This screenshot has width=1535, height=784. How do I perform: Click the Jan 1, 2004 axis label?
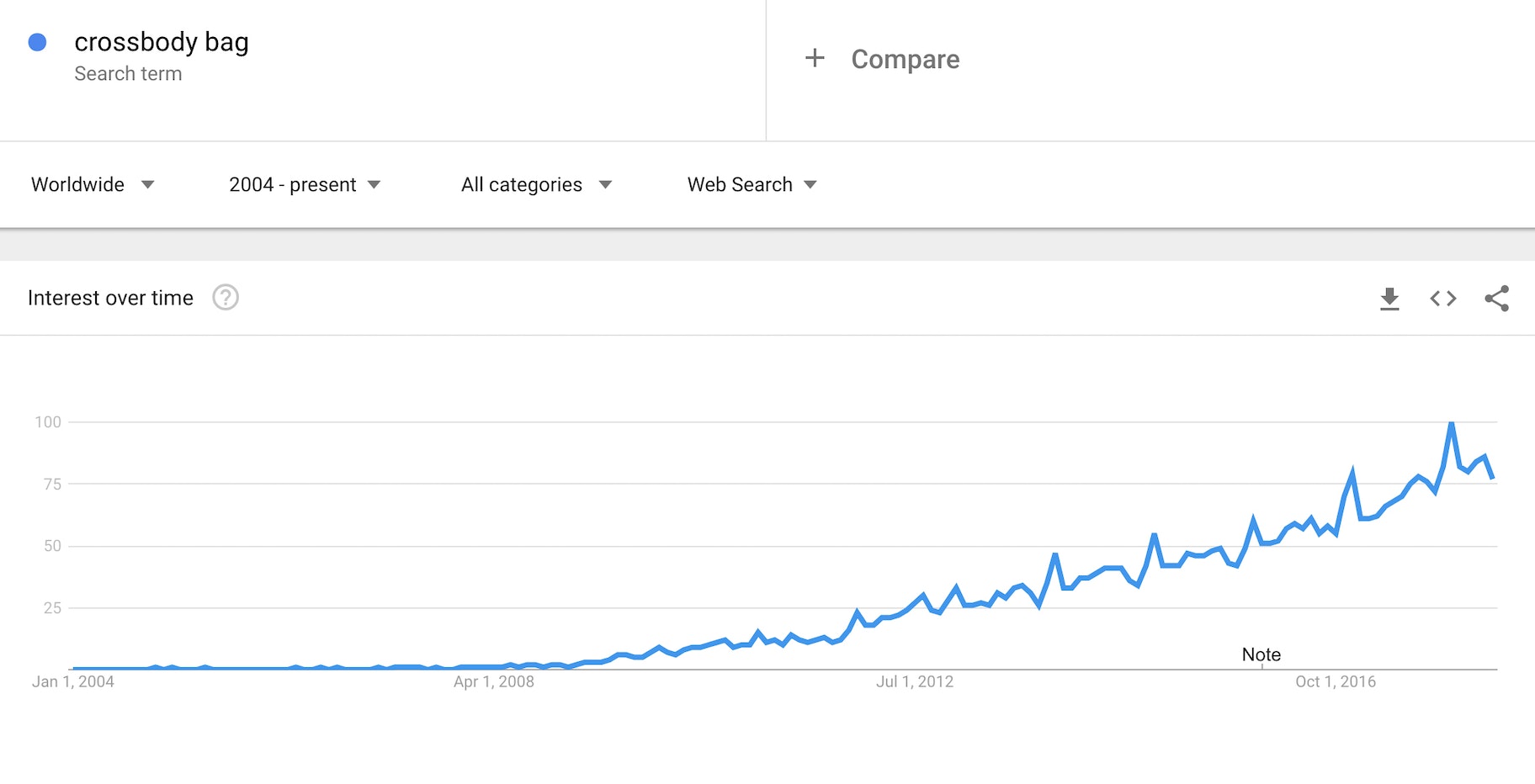pyautogui.click(x=73, y=682)
